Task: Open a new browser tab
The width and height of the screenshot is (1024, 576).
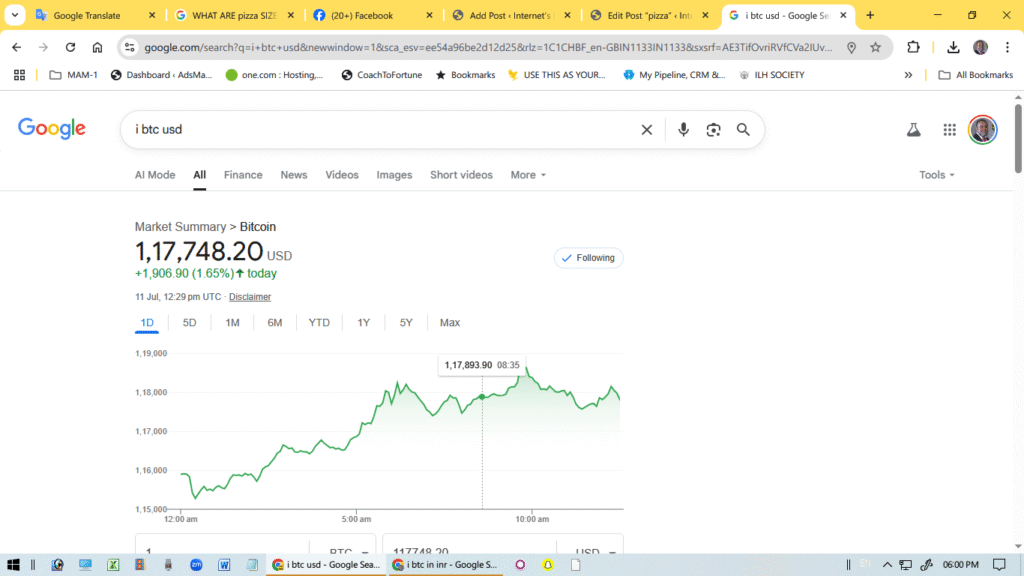Action: [x=870, y=15]
